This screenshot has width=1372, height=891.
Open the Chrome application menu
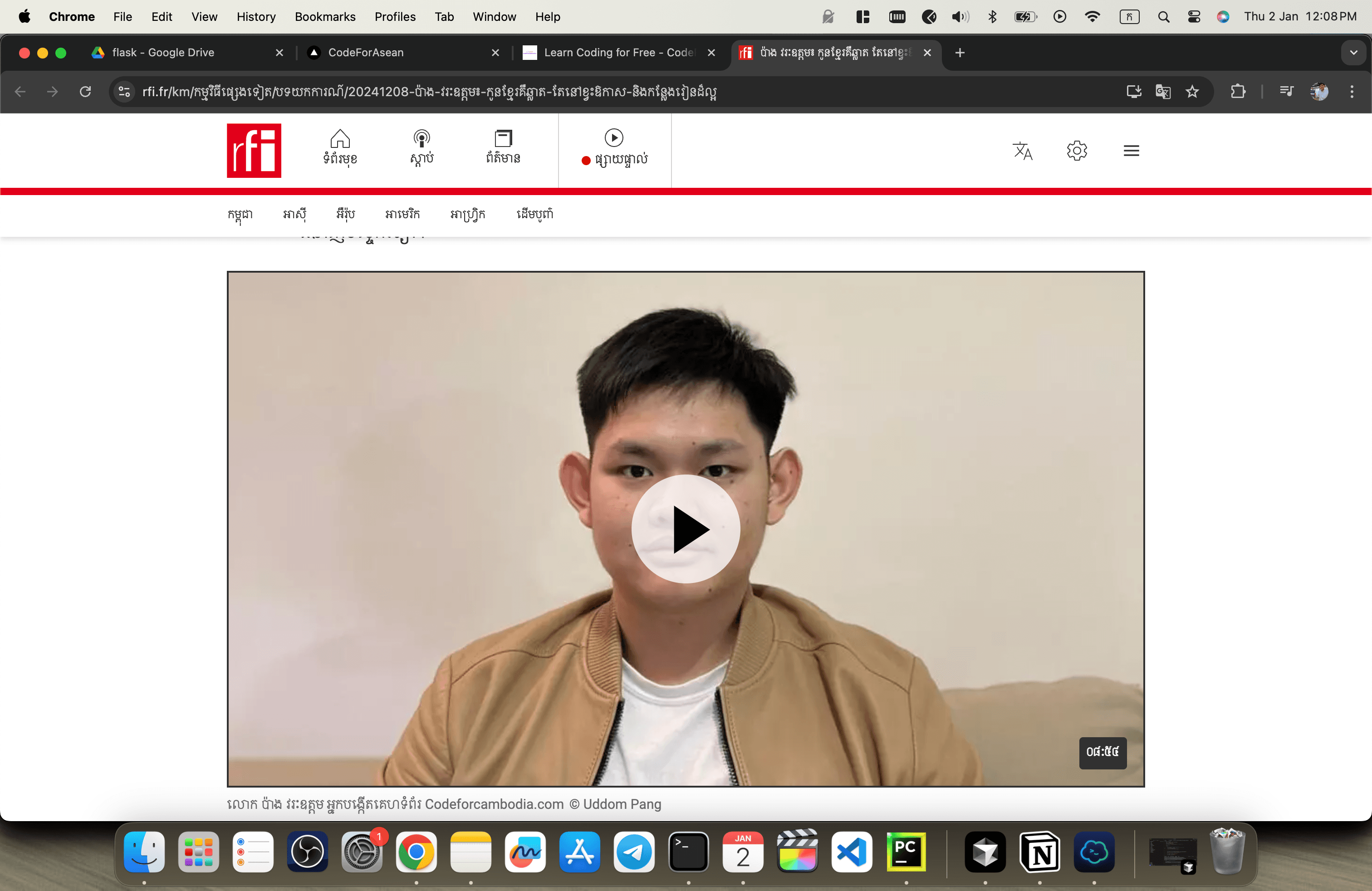tap(72, 17)
